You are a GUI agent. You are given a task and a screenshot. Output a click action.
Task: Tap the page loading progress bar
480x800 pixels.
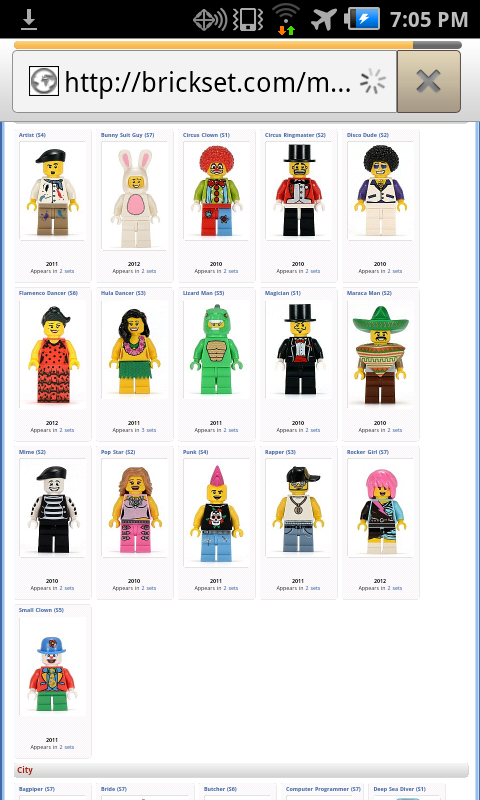tap(238, 45)
